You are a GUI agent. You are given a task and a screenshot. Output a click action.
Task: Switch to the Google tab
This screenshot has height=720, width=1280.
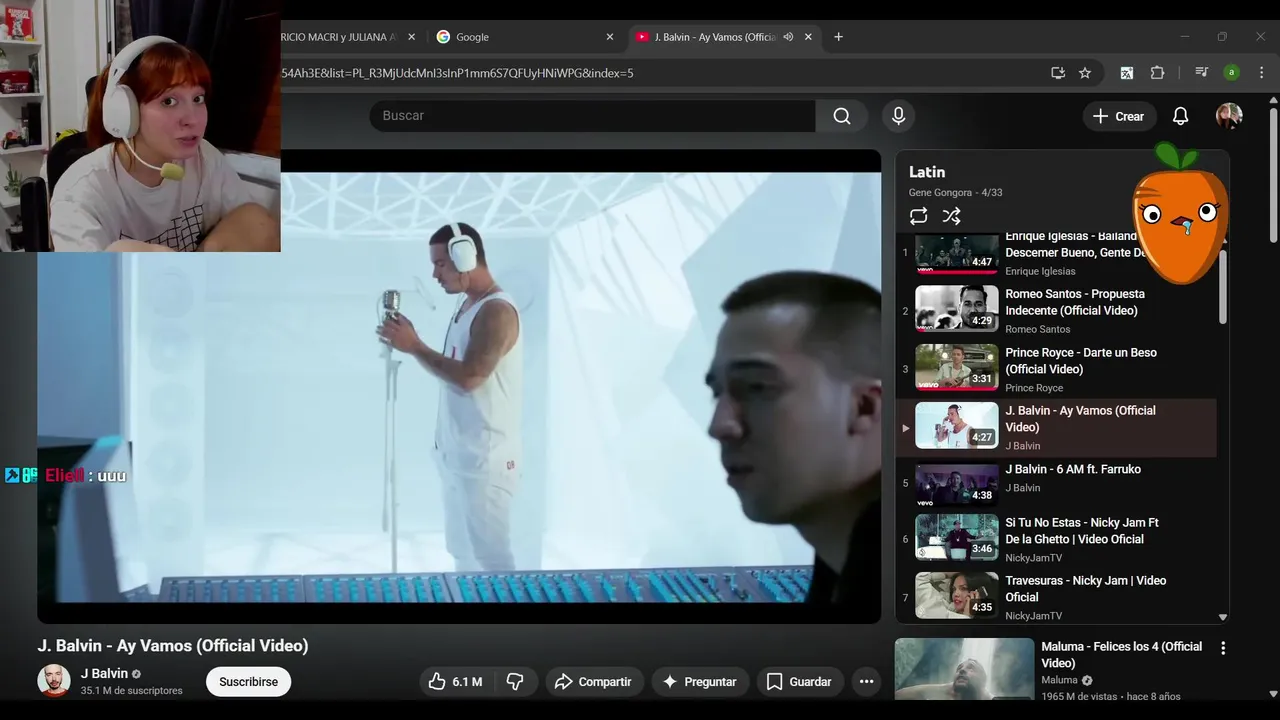click(x=526, y=37)
